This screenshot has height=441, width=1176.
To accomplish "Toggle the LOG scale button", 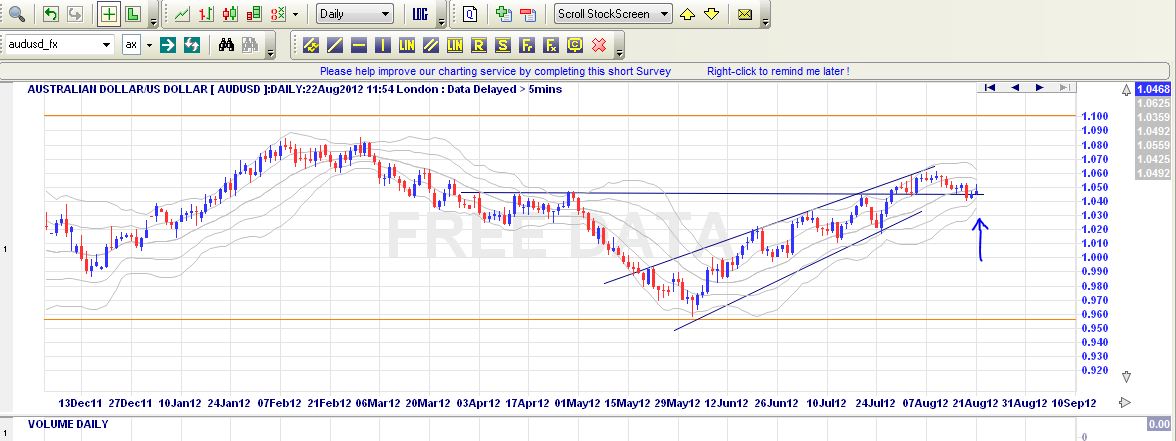I will [420, 14].
